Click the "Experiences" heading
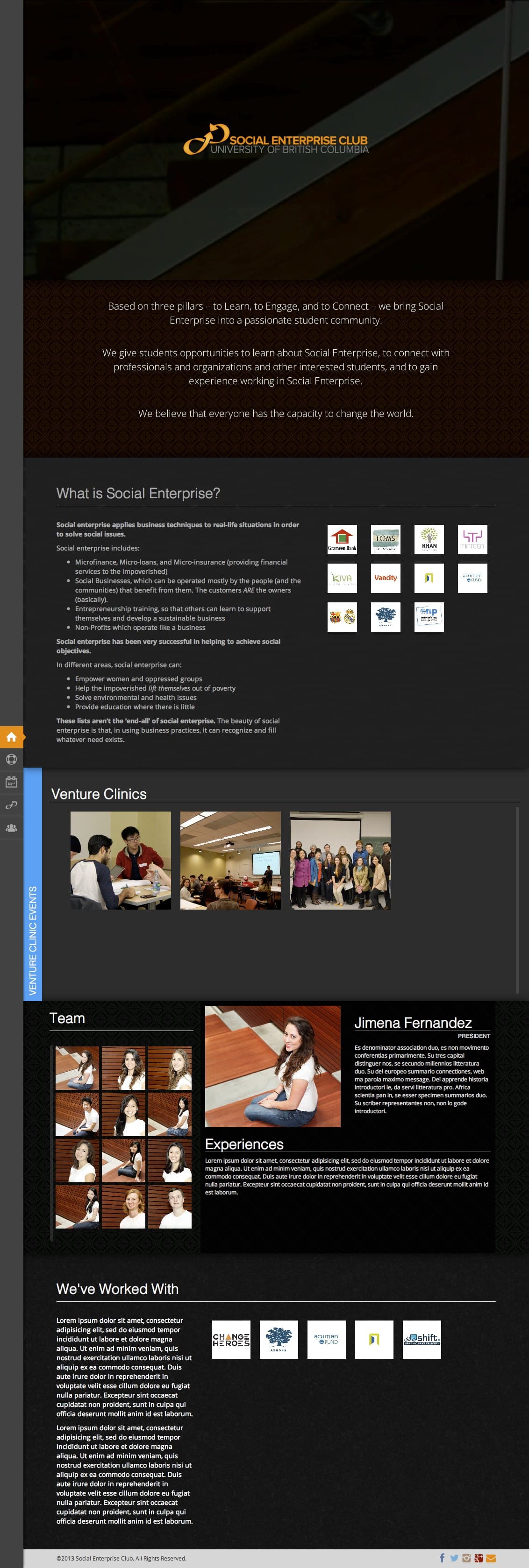This screenshot has width=529, height=1568. tap(244, 1144)
